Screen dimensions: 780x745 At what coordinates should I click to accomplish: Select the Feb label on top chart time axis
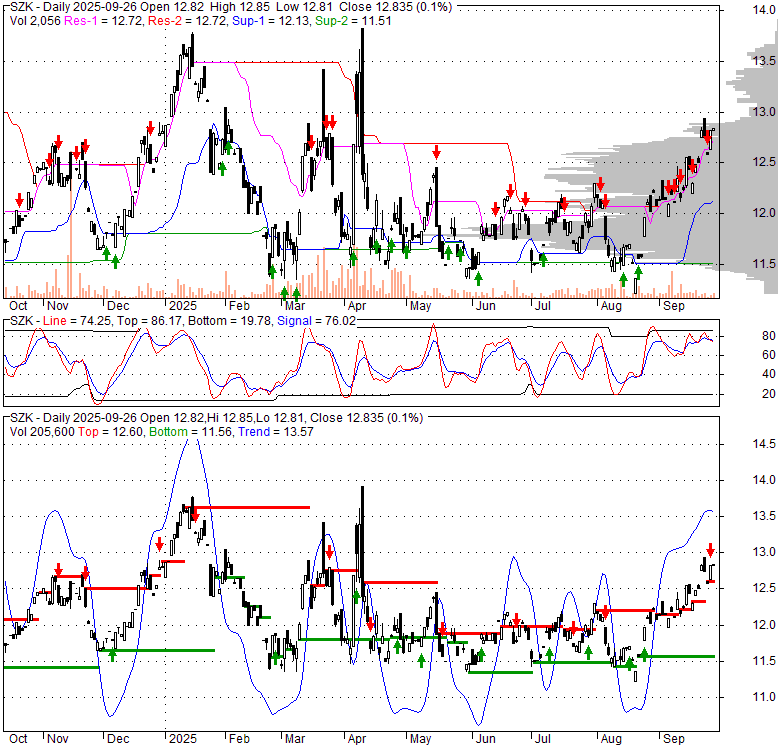pos(239,306)
